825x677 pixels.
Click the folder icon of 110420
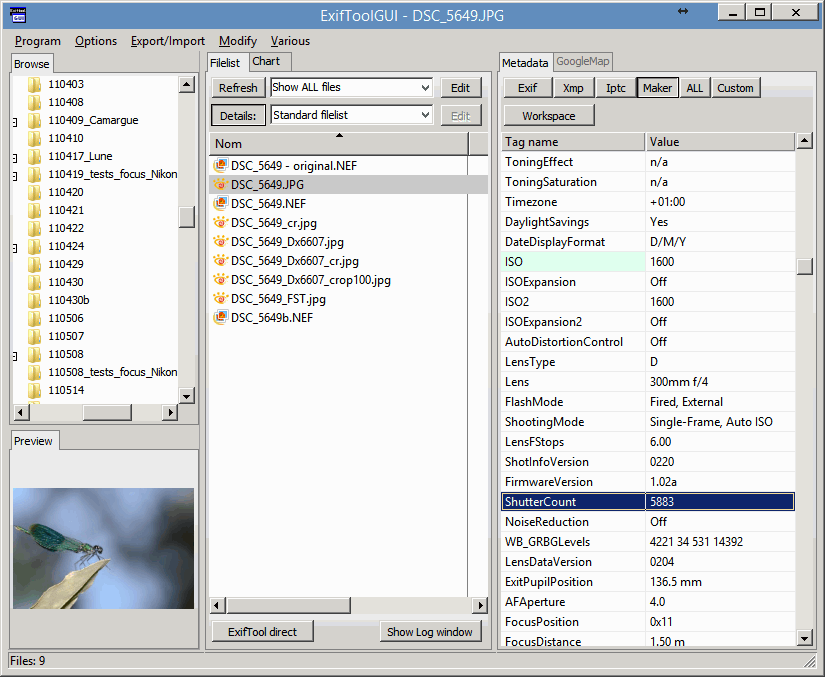pos(35,192)
